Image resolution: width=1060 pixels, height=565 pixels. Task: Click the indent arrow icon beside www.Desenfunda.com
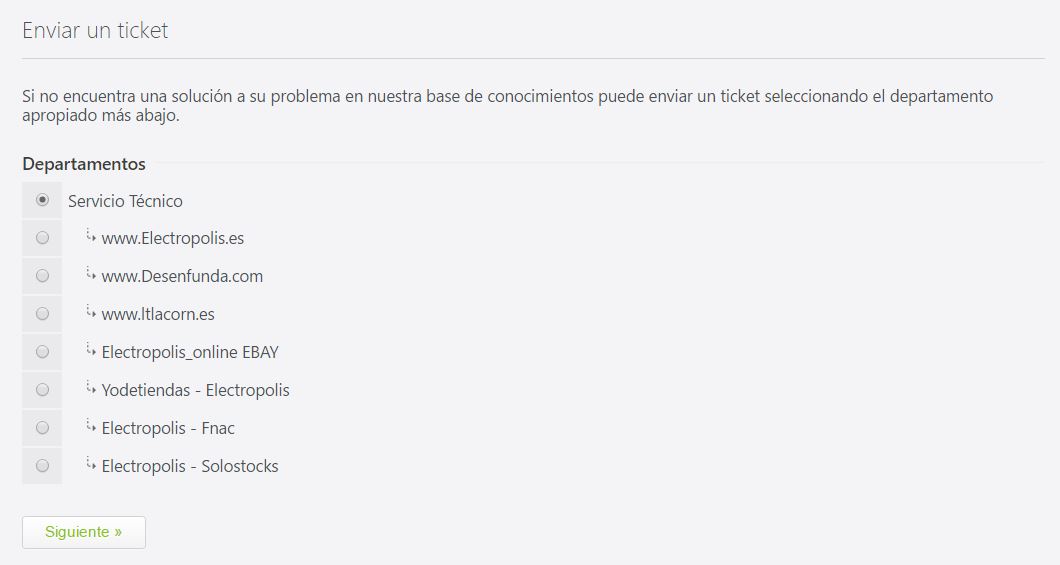[x=91, y=275]
